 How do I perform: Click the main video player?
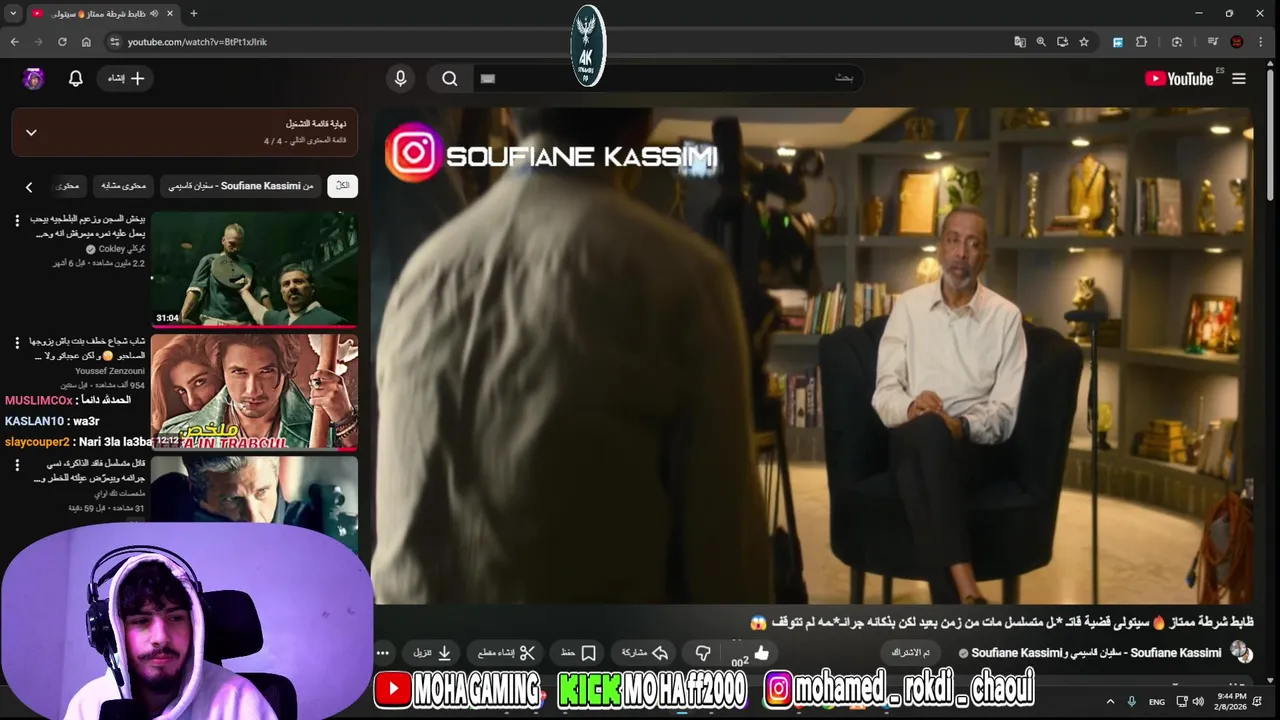(812, 355)
